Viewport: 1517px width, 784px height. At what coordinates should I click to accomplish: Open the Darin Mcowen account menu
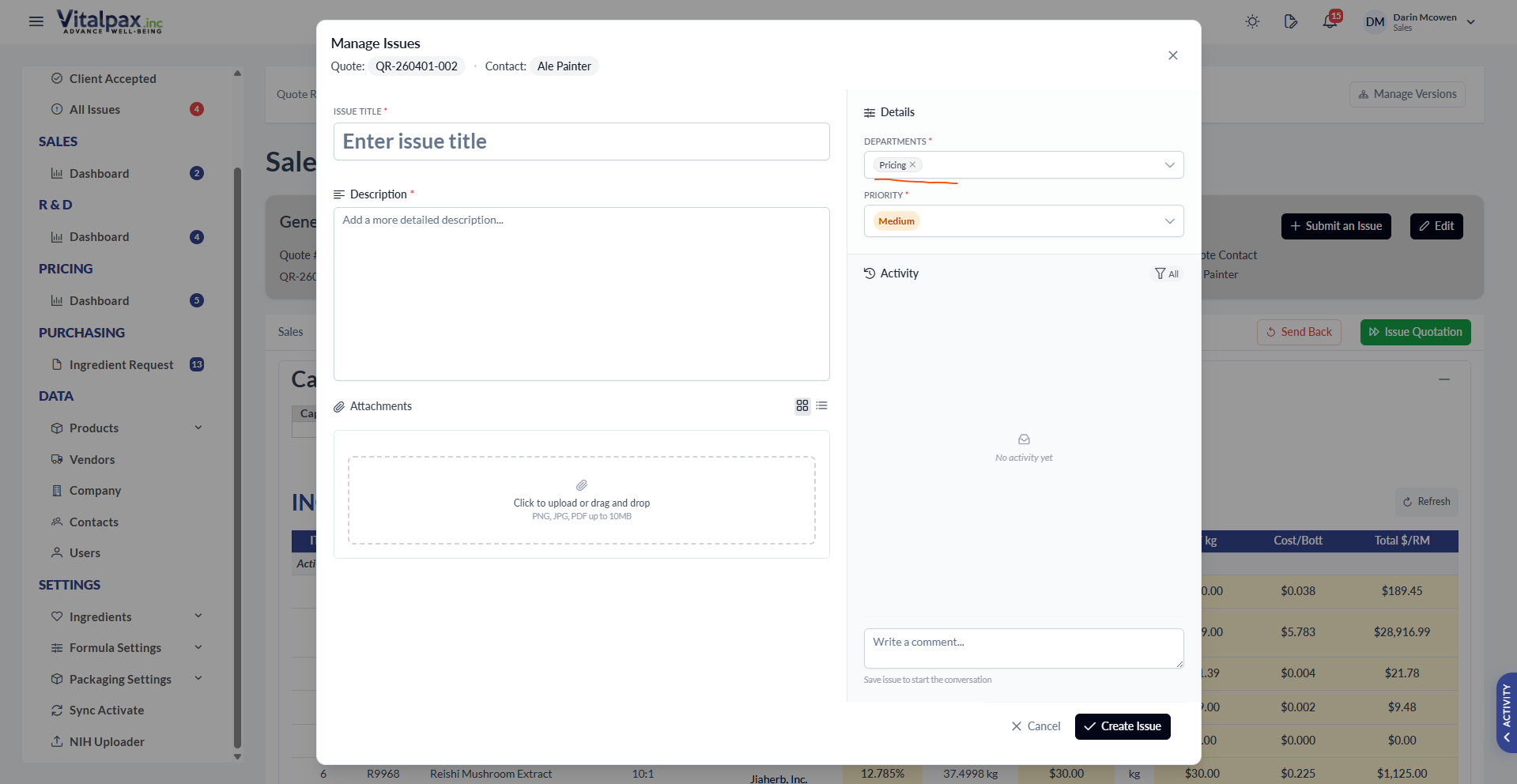[x=1419, y=21]
